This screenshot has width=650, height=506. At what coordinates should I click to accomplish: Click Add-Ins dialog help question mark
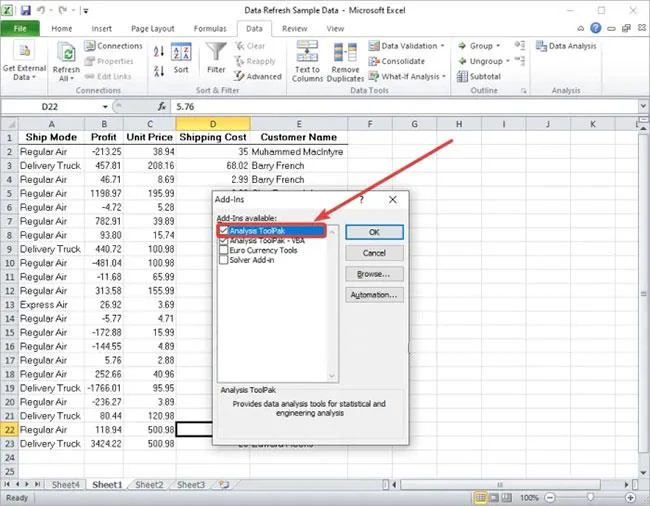pyautogui.click(x=361, y=200)
